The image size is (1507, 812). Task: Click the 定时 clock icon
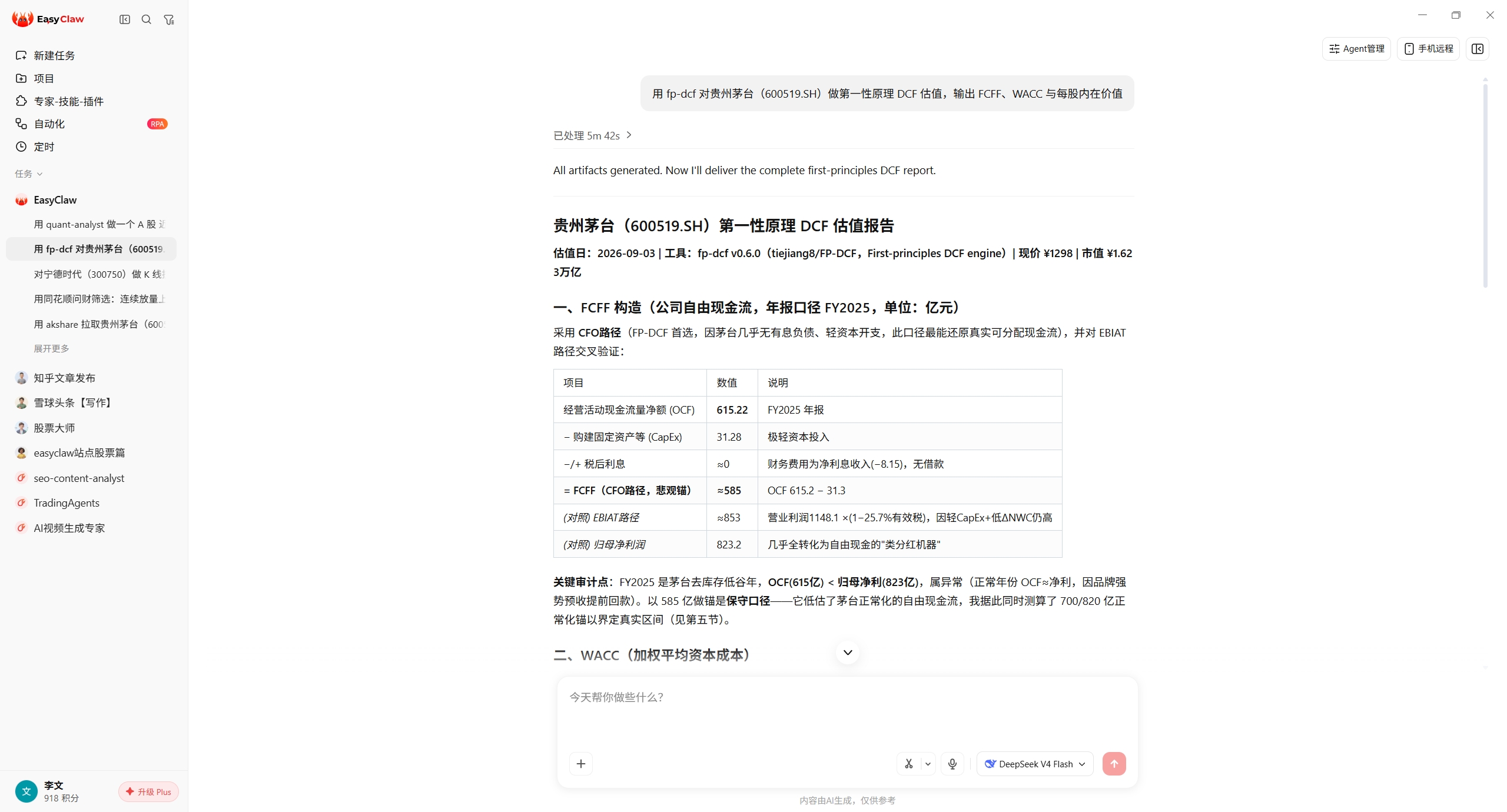[21, 147]
